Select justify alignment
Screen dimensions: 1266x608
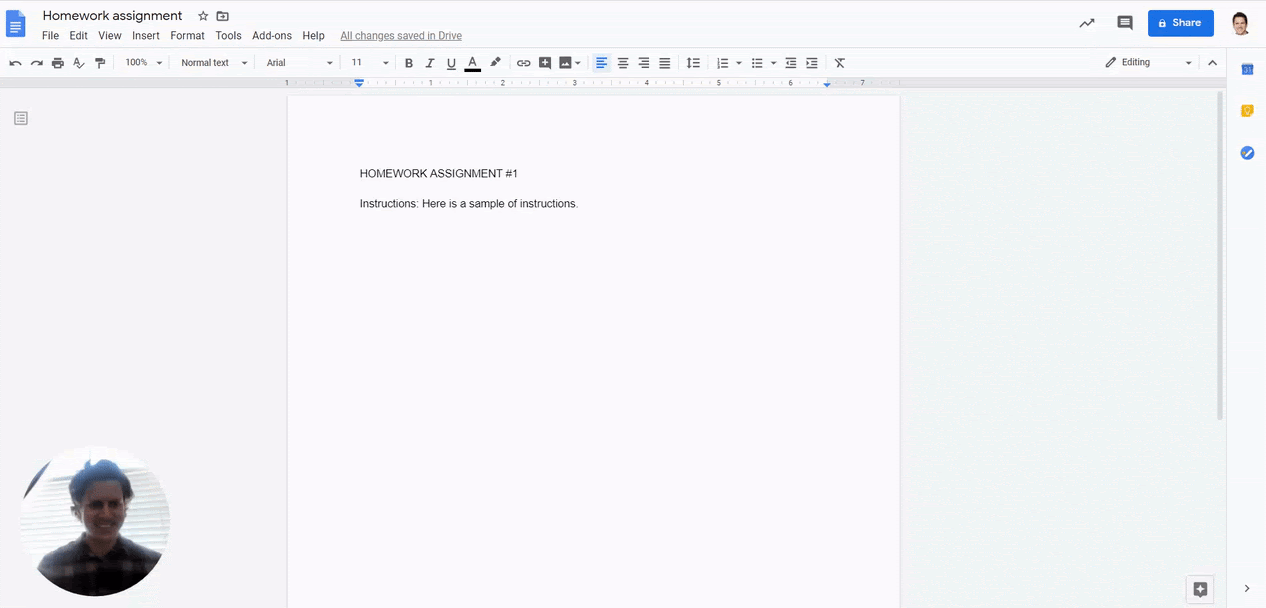point(665,63)
